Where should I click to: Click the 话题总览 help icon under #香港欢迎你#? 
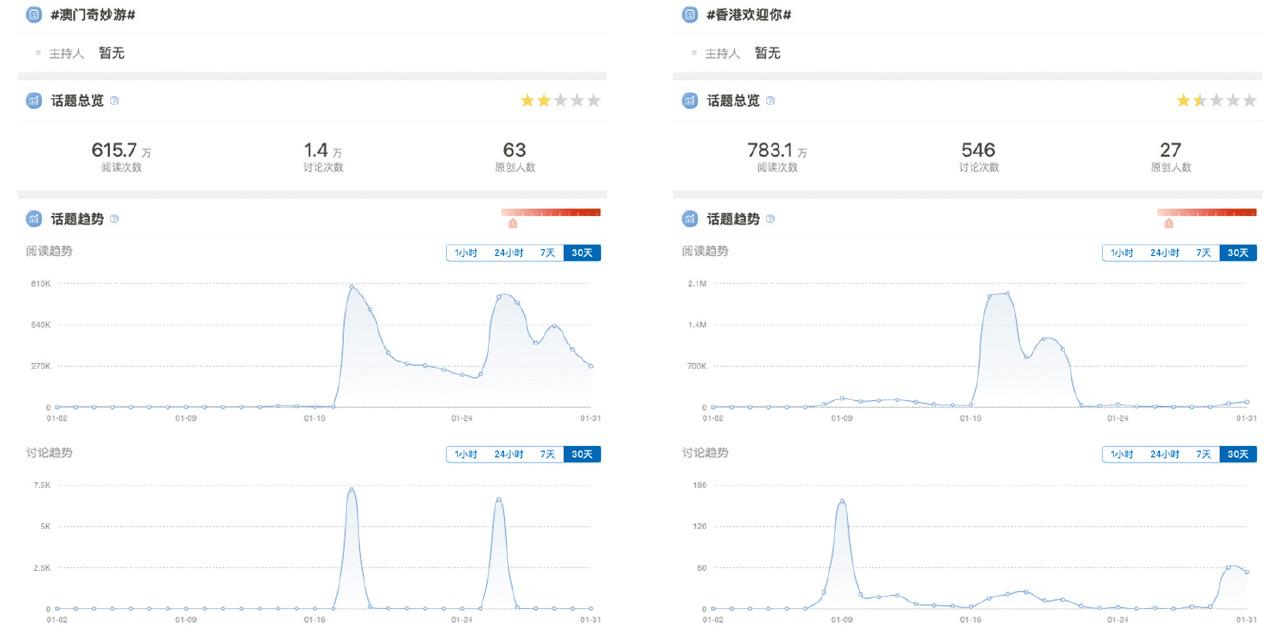[x=770, y=101]
